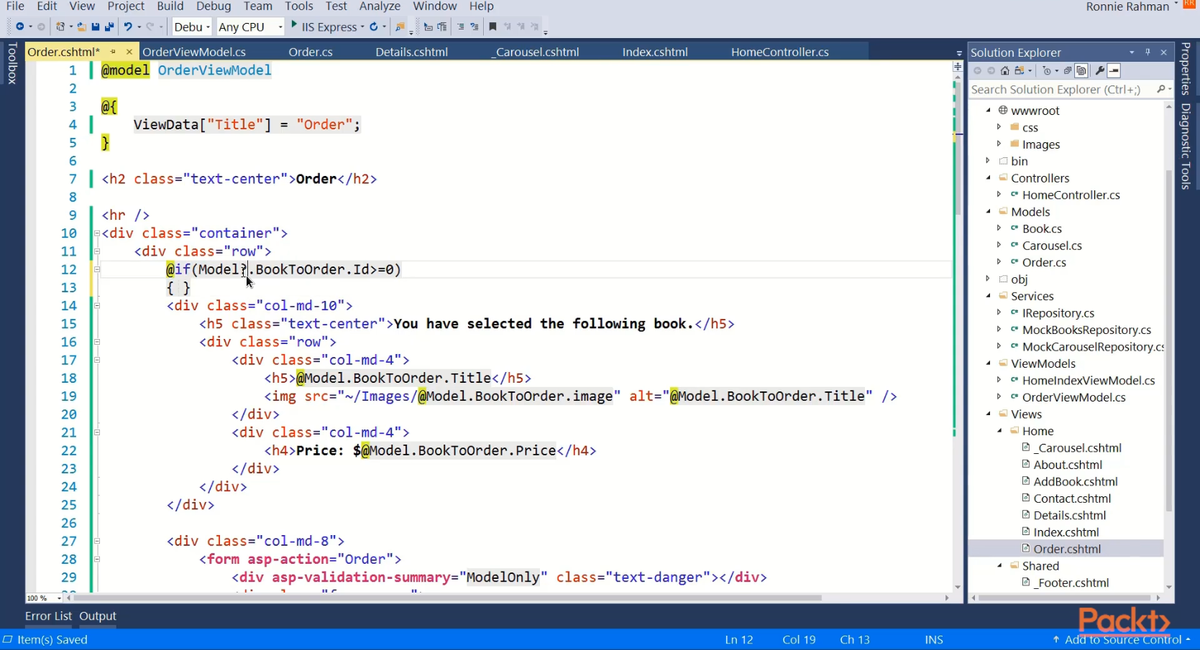Toggle pin on the Order.cshtml tab
This screenshot has height=650, width=1200.
[113, 52]
